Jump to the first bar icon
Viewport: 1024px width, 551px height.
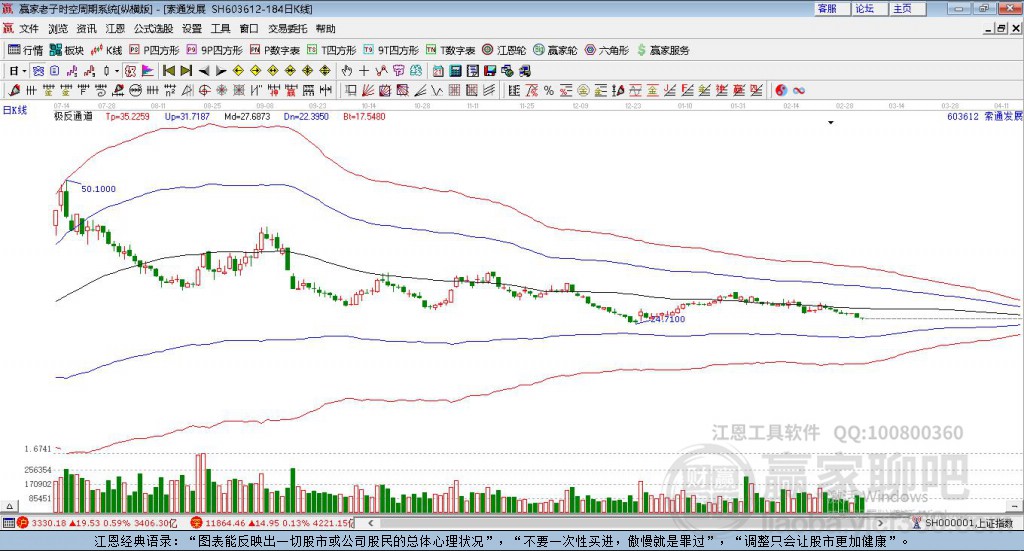pos(169,71)
